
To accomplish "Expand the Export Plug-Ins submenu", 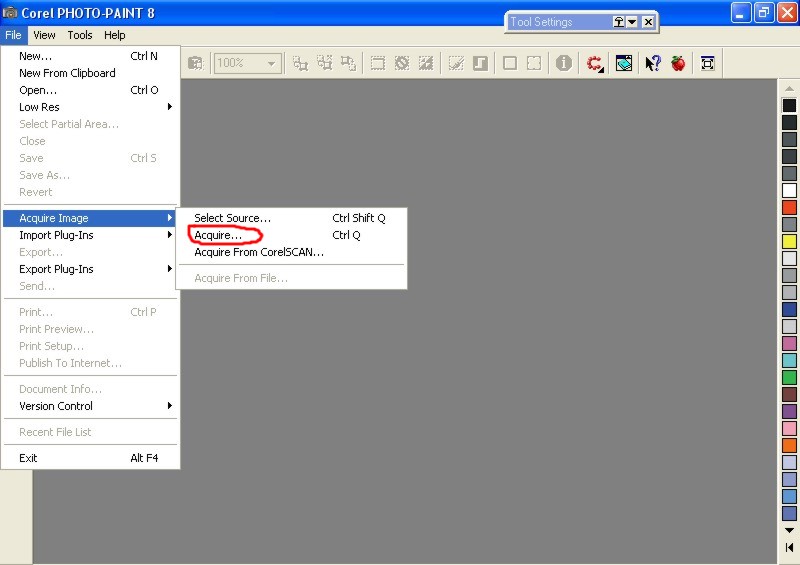I will (90, 269).
